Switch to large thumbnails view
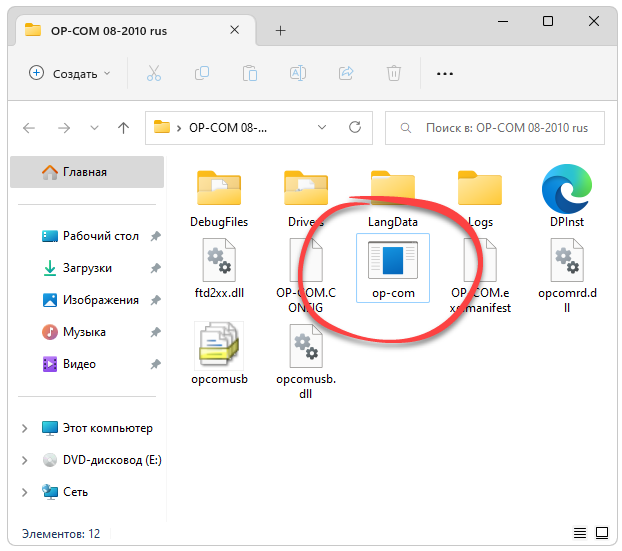This screenshot has width=622, height=551. [602, 533]
